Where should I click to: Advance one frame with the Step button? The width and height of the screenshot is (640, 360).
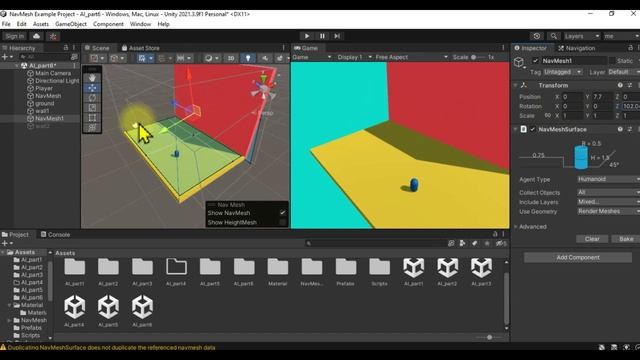pyautogui.click(x=337, y=36)
